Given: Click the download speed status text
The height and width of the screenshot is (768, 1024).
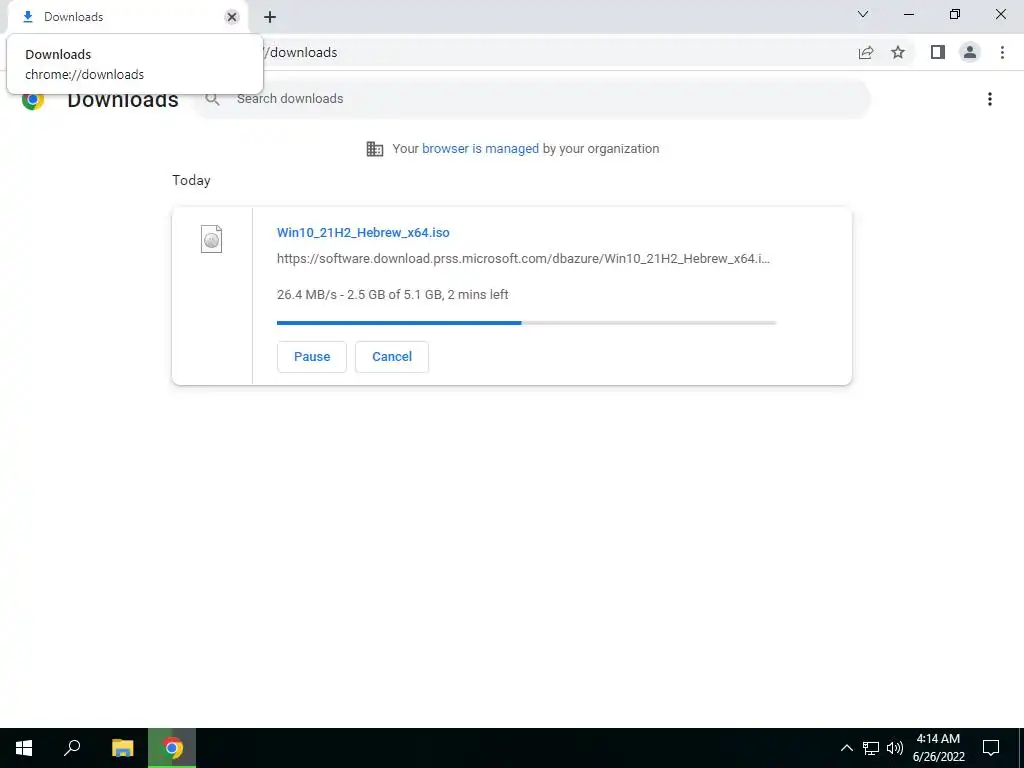Looking at the screenshot, I should (x=392, y=295).
